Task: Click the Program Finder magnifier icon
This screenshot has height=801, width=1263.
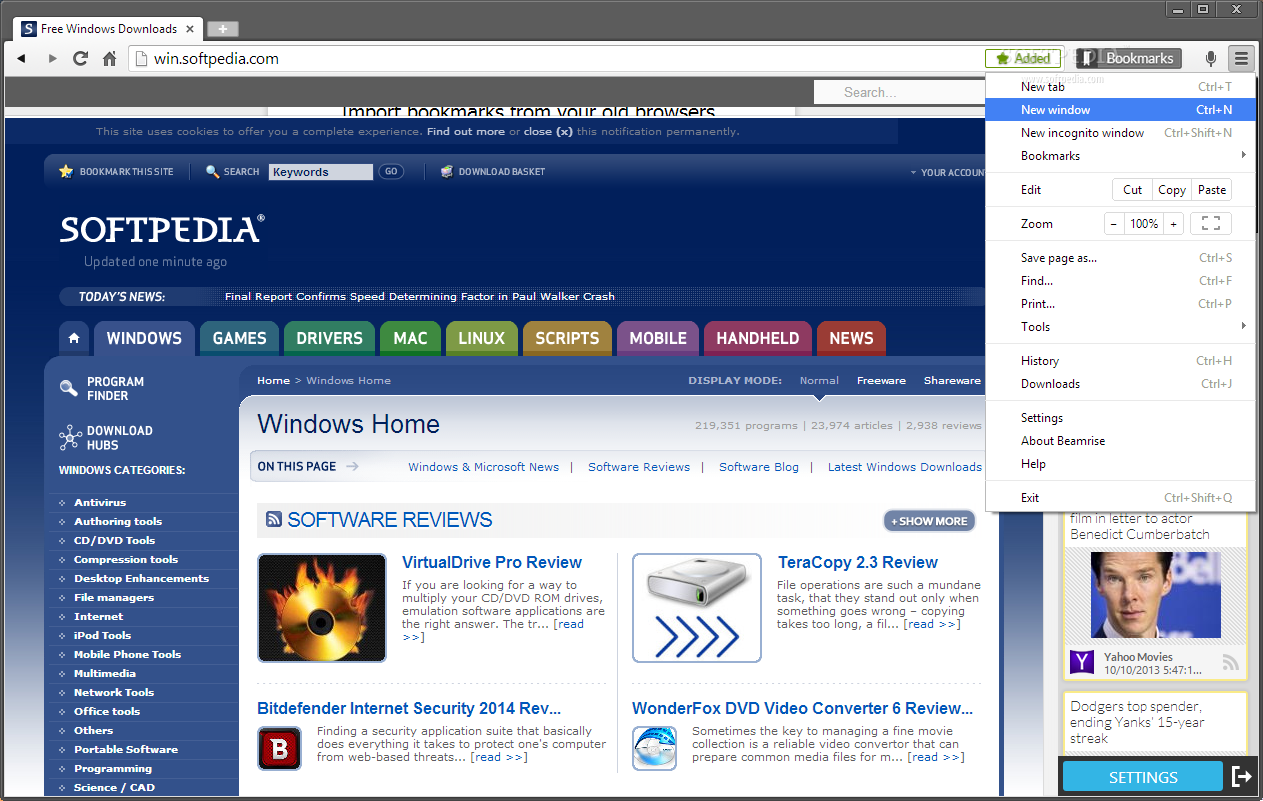Action: [69, 388]
